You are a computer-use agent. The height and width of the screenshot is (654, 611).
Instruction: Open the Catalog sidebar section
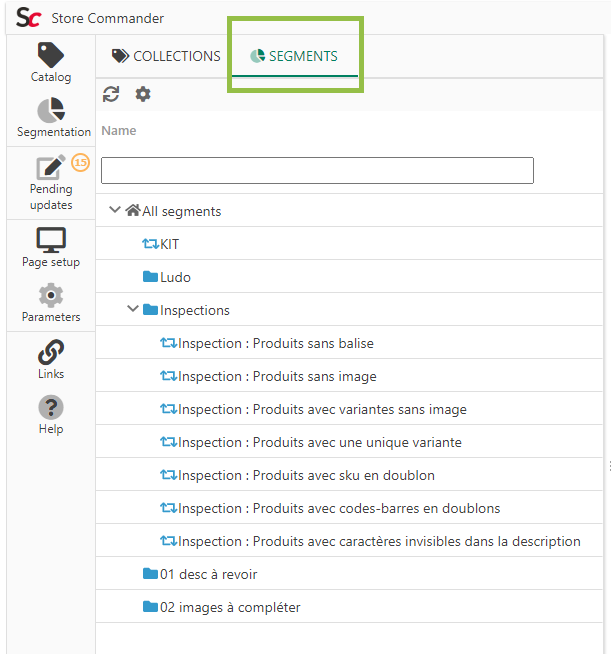pyautogui.click(x=51, y=62)
